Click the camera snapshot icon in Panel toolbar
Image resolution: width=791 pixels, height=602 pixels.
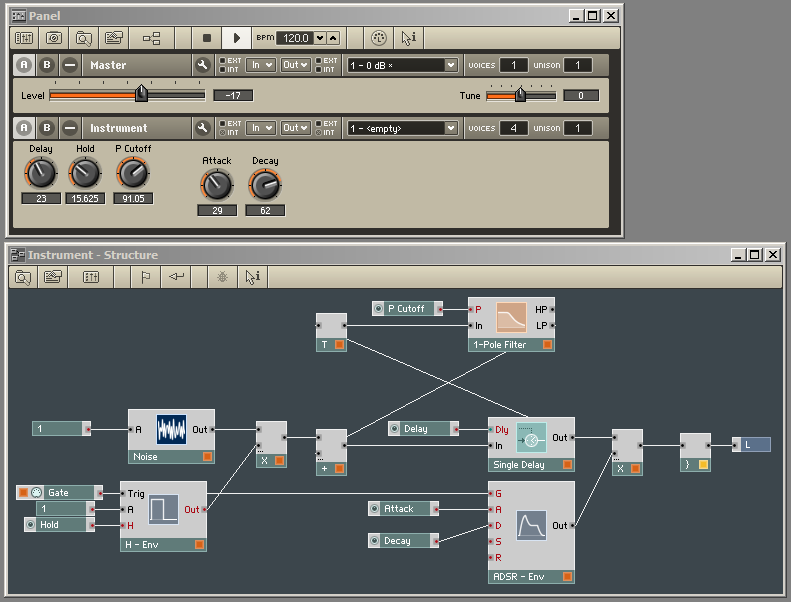click(54, 38)
